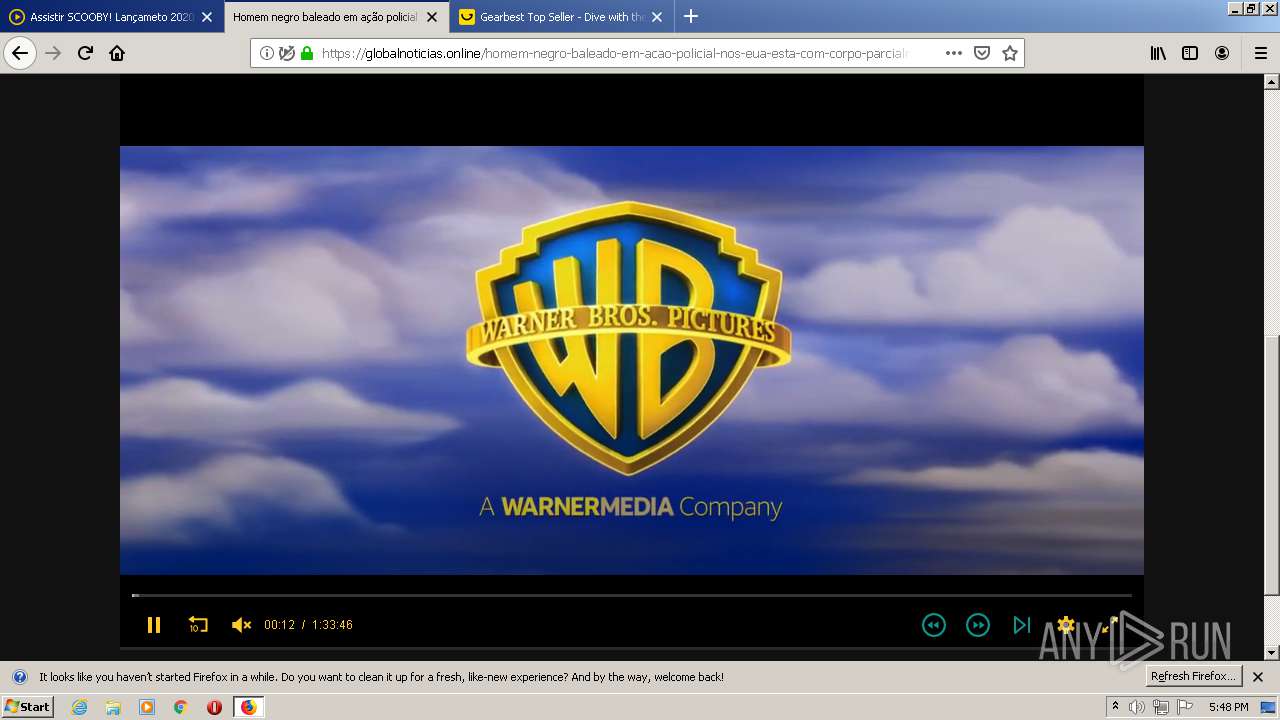
Task: Open a new browser tab
Action: [x=691, y=16]
